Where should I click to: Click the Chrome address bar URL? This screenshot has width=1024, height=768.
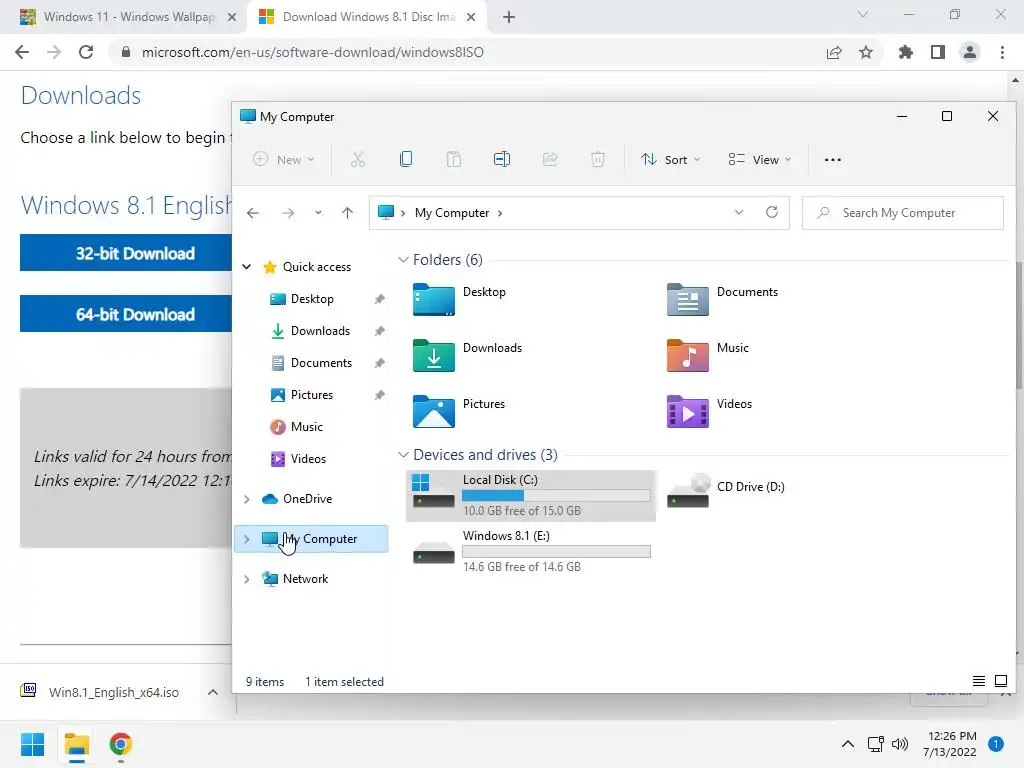coord(312,52)
